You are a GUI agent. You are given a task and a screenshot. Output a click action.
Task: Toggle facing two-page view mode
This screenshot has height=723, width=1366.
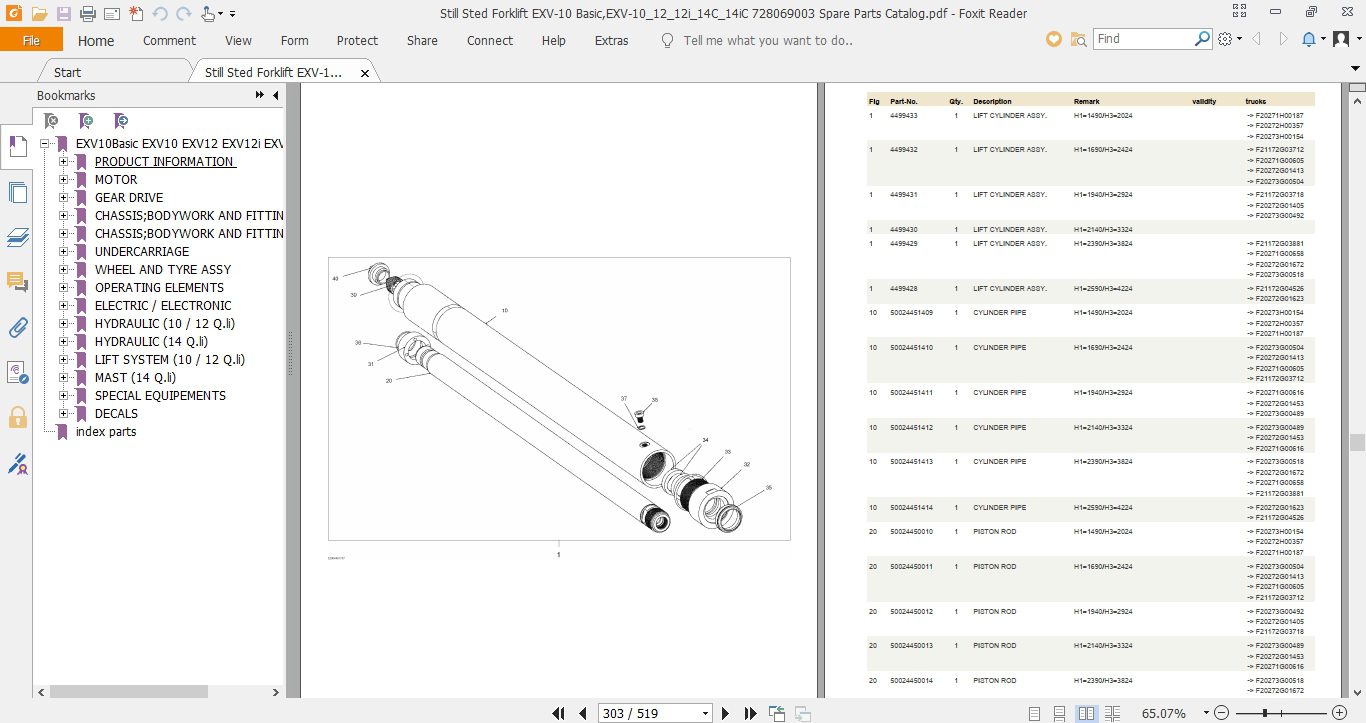click(x=1087, y=713)
